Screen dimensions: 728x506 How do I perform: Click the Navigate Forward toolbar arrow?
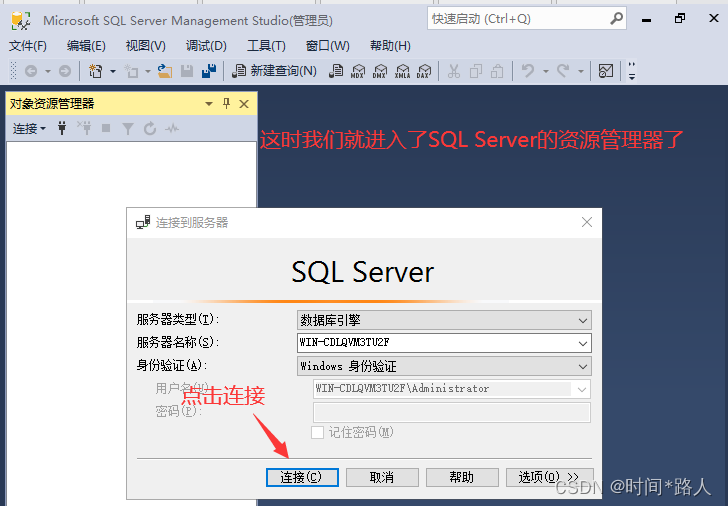pos(65,71)
